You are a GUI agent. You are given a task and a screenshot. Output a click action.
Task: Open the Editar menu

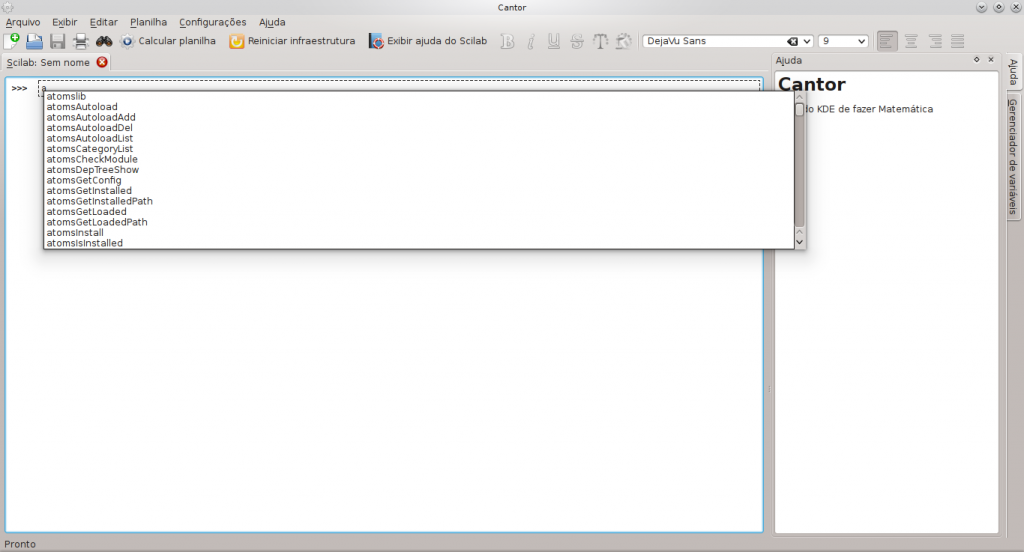[x=104, y=22]
